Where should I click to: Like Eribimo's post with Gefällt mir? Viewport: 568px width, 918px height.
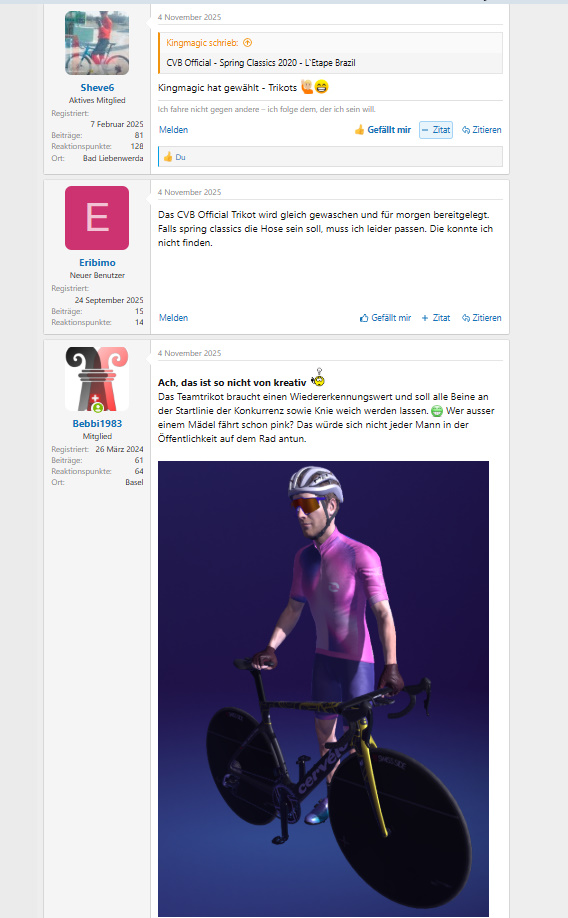point(385,318)
